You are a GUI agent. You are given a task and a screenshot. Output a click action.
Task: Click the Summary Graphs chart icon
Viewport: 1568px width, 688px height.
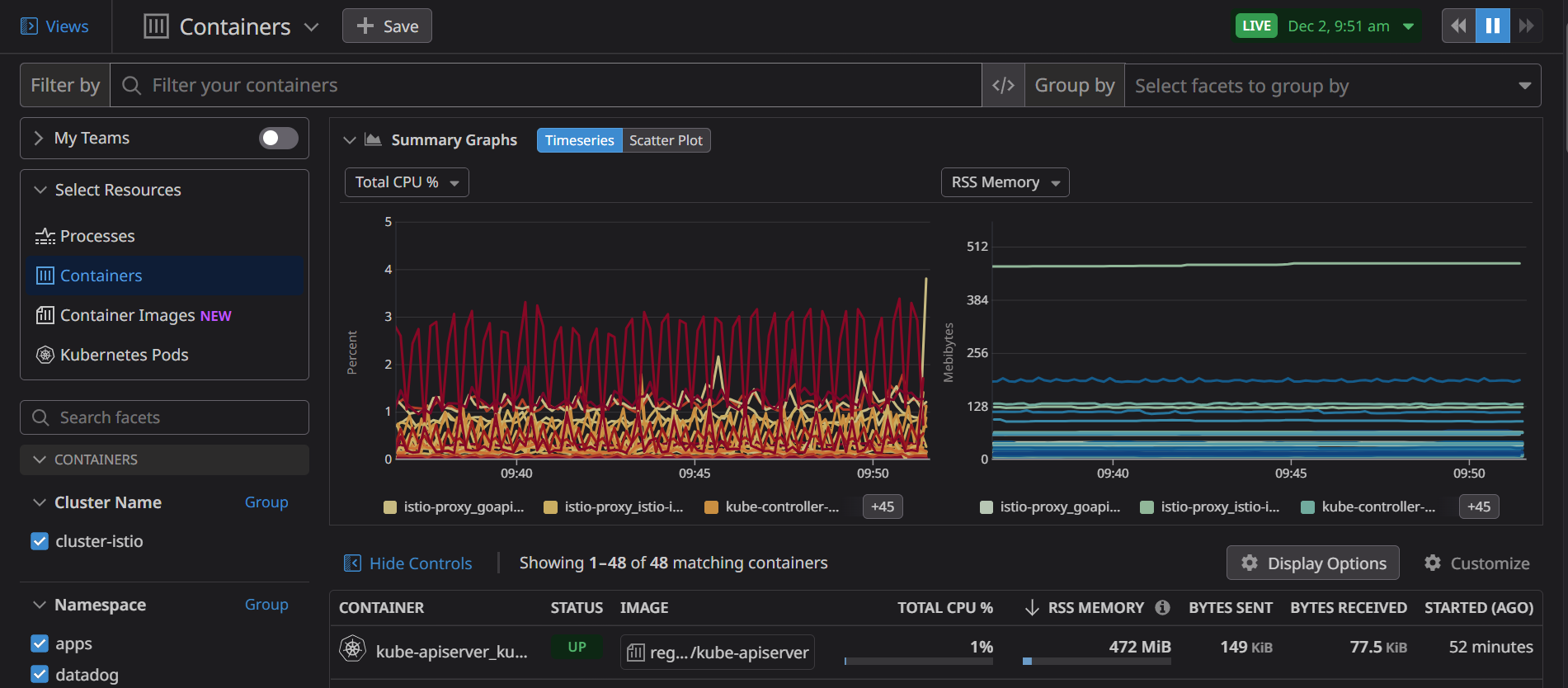[373, 139]
